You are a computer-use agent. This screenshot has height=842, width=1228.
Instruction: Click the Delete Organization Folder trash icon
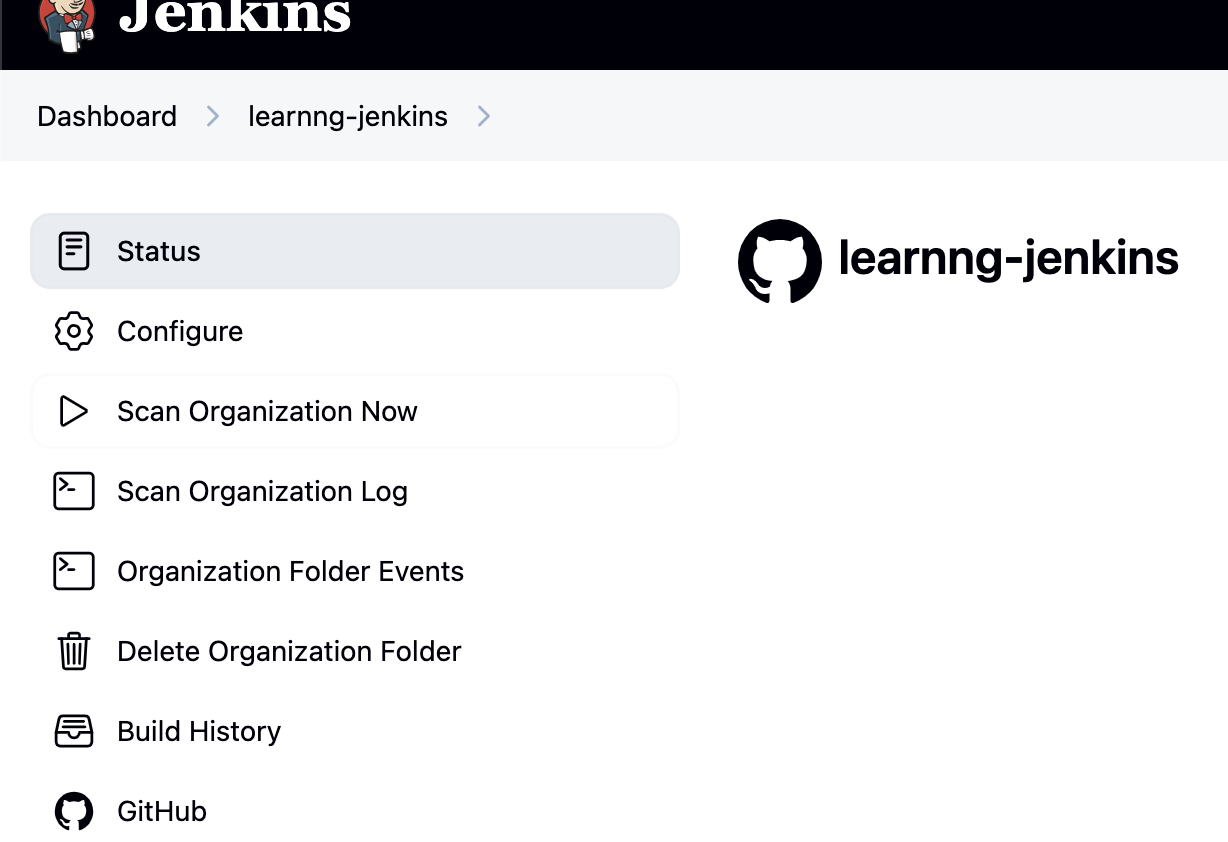74,651
